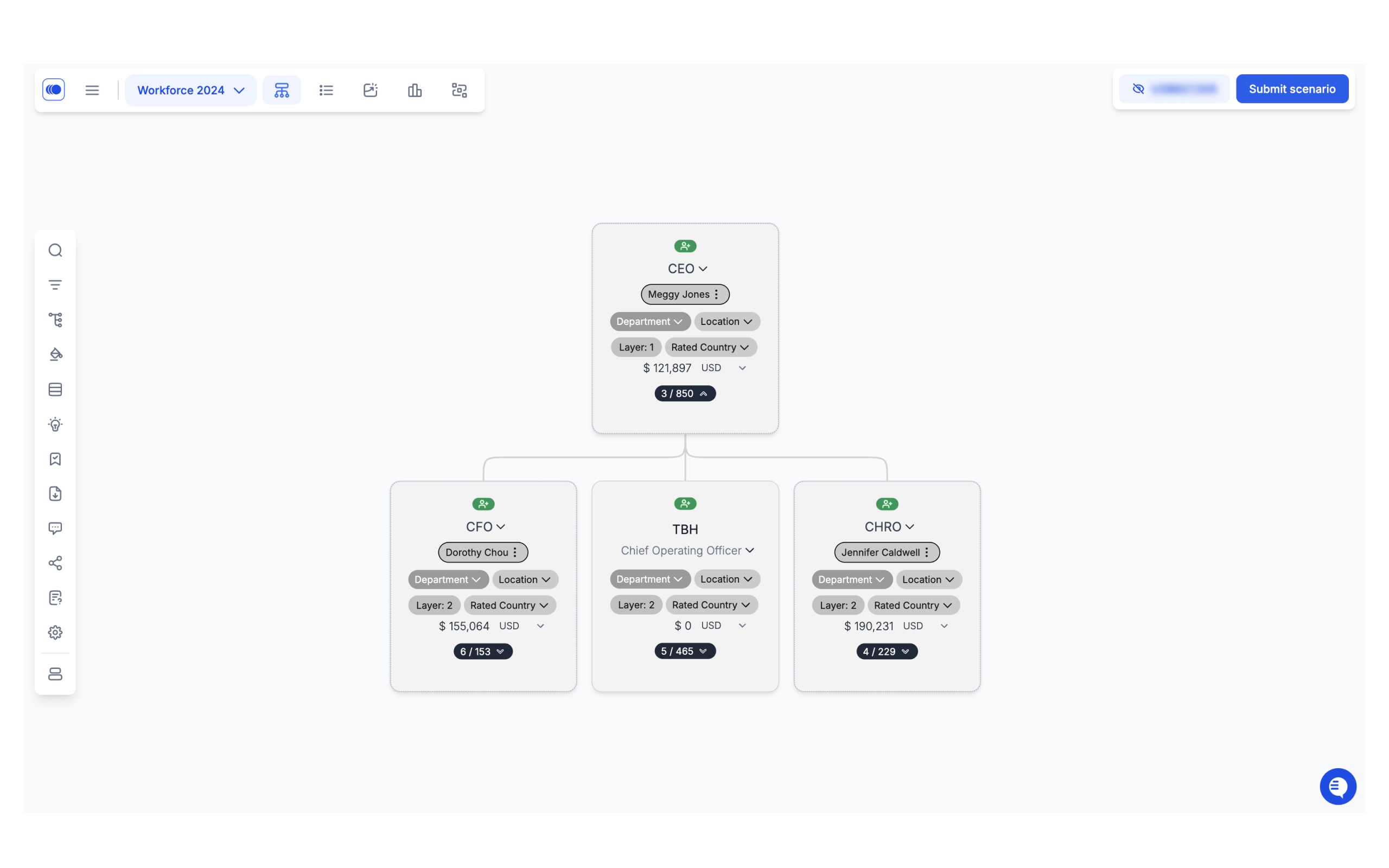1389x868 pixels.
Task: Open Workforce 2024 scenario selector
Action: click(x=189, y=90)
